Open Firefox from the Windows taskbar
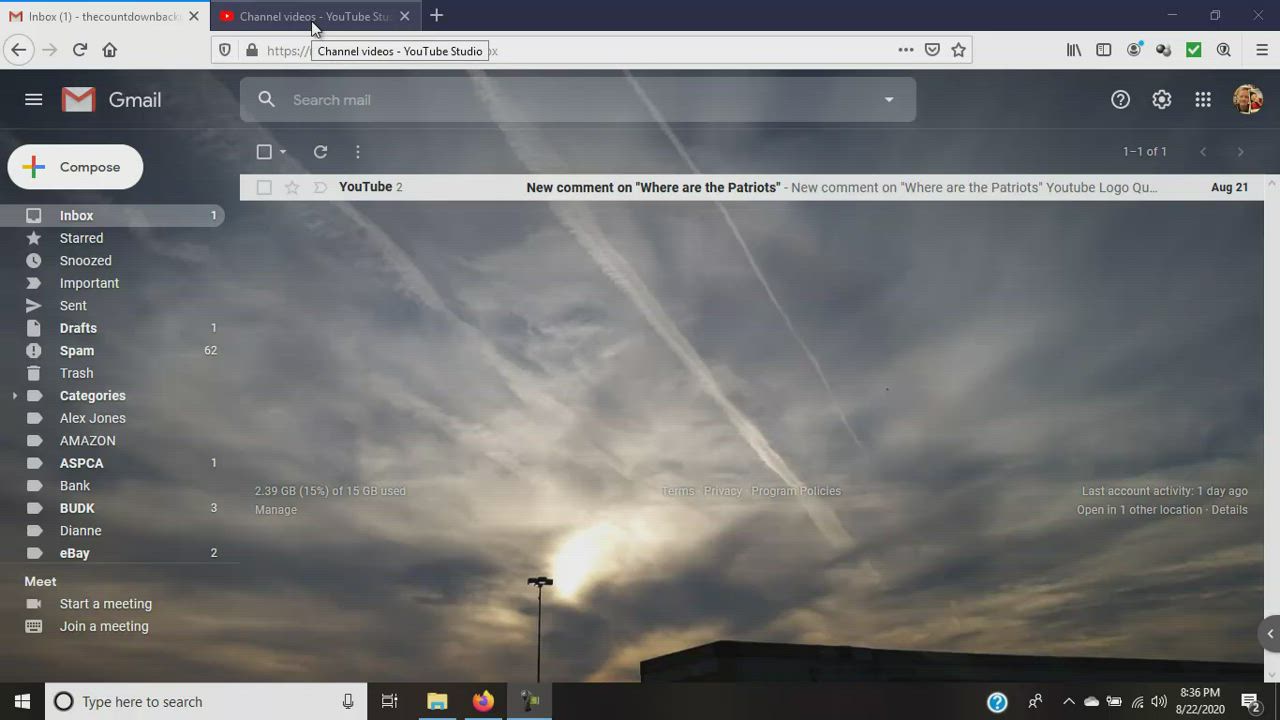Image resolution: width=1280 pixels, height=720 pixels. click(x=483, y=701)
